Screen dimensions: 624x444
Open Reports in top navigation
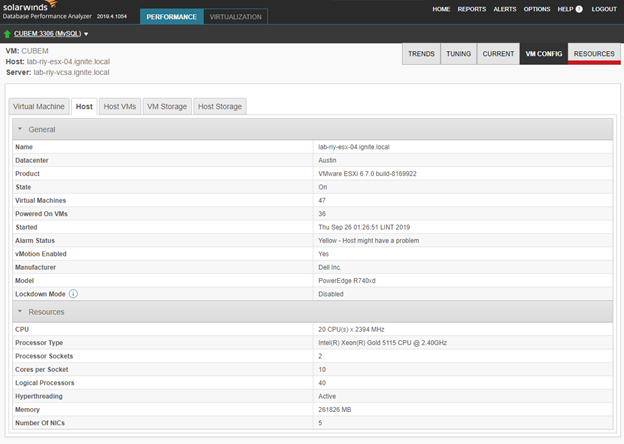coord(472,9)
